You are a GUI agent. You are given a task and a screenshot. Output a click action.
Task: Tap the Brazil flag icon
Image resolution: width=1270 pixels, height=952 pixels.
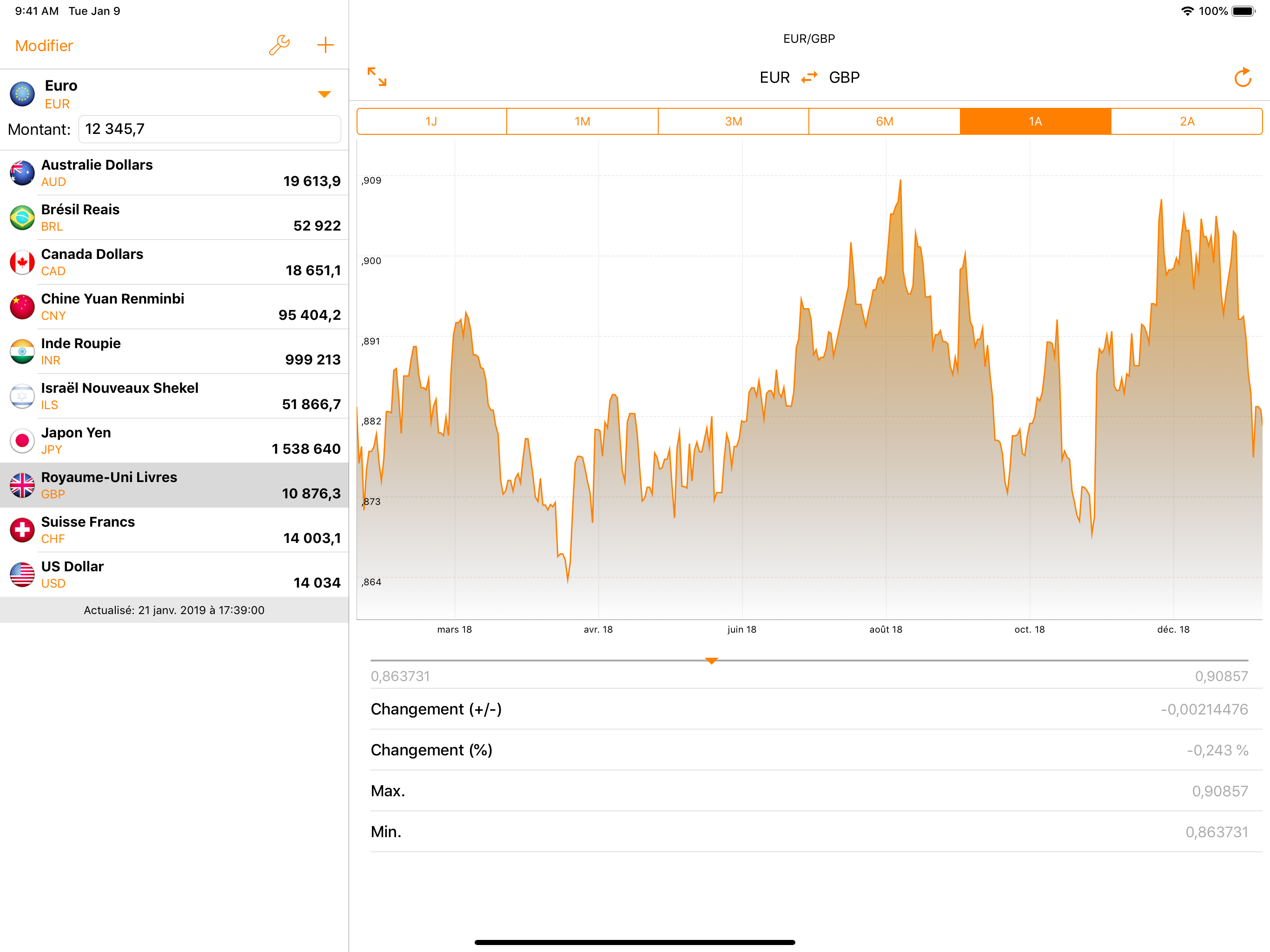(x=22, y=218)
